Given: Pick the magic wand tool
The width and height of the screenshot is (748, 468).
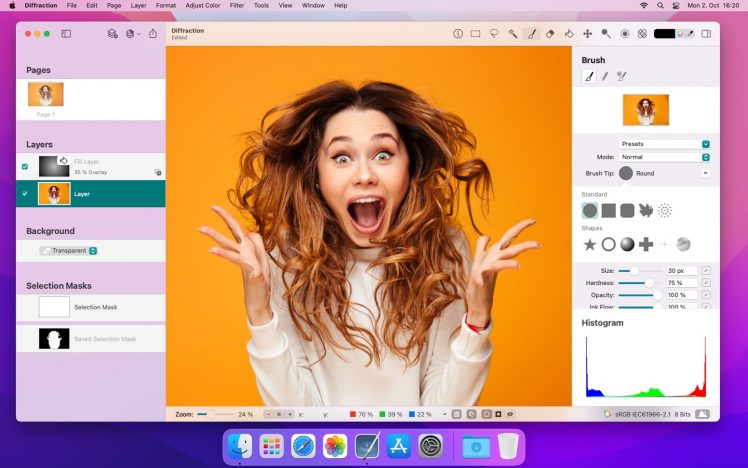Looking at the screenshot, I should 513,33.
